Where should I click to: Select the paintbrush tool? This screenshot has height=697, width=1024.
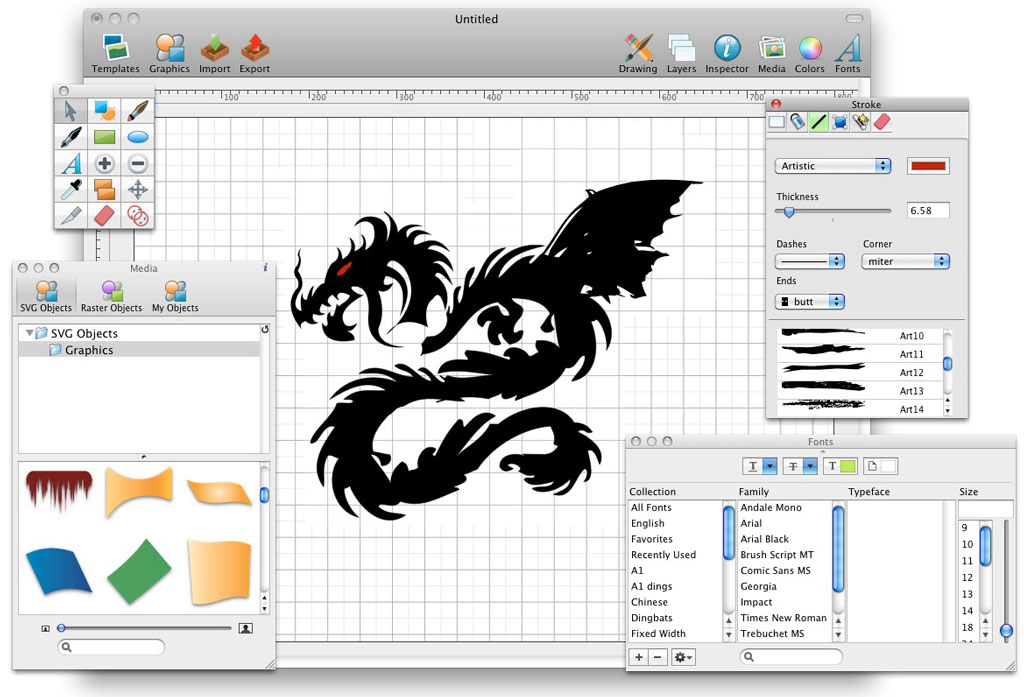click(138, 111)
